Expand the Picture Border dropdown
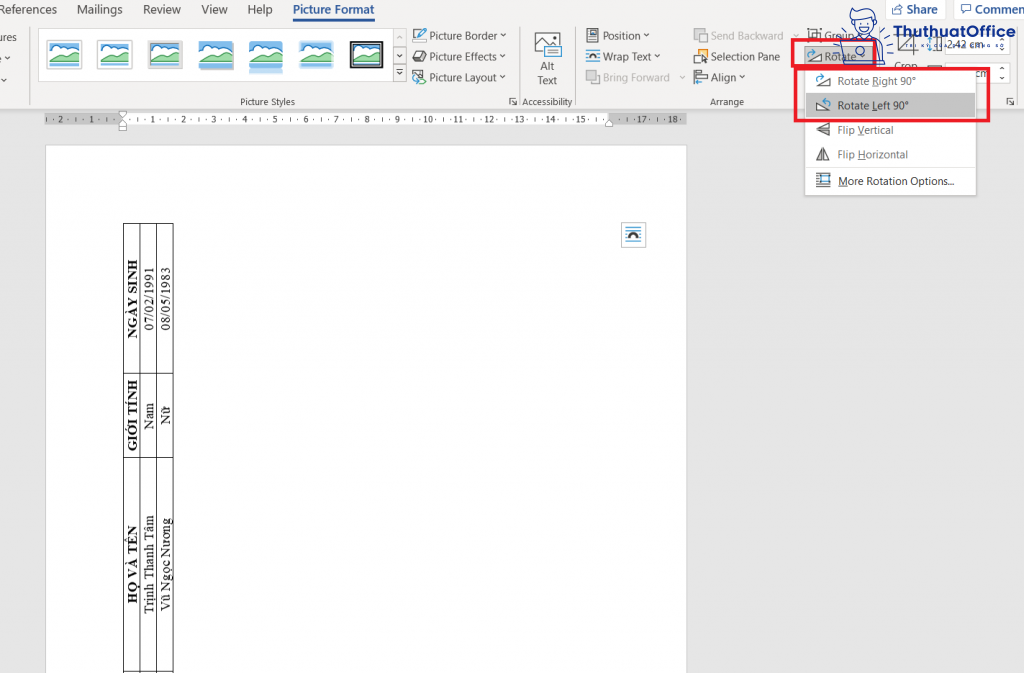1024x673 pixels. point(459,35)
